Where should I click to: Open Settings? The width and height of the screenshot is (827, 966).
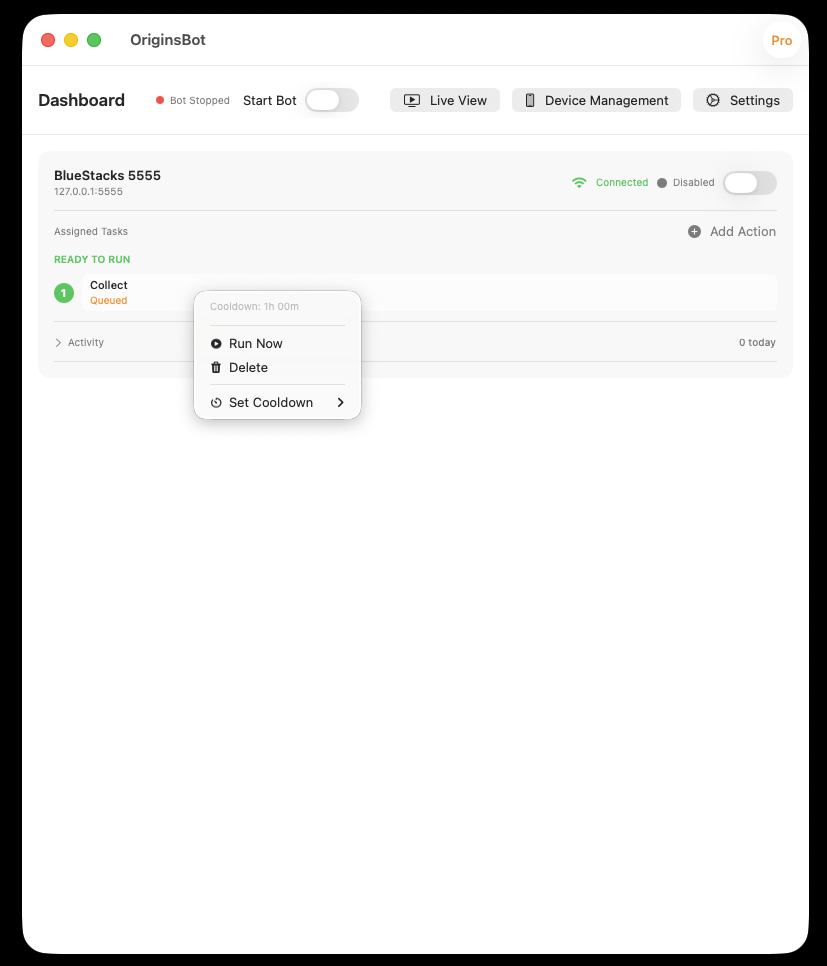tap(743, 100)
